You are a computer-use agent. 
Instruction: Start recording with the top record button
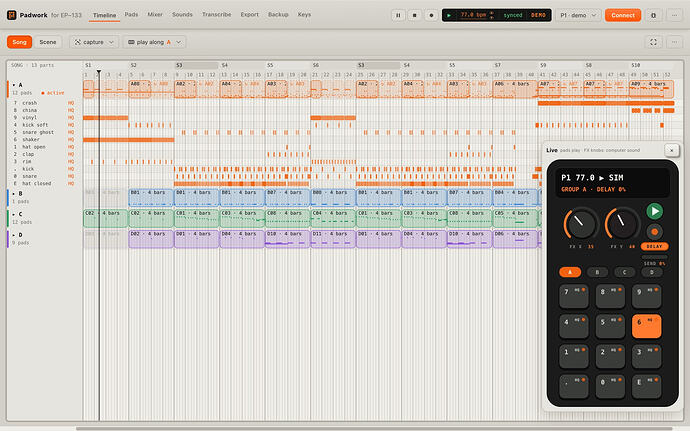[431, 15]
